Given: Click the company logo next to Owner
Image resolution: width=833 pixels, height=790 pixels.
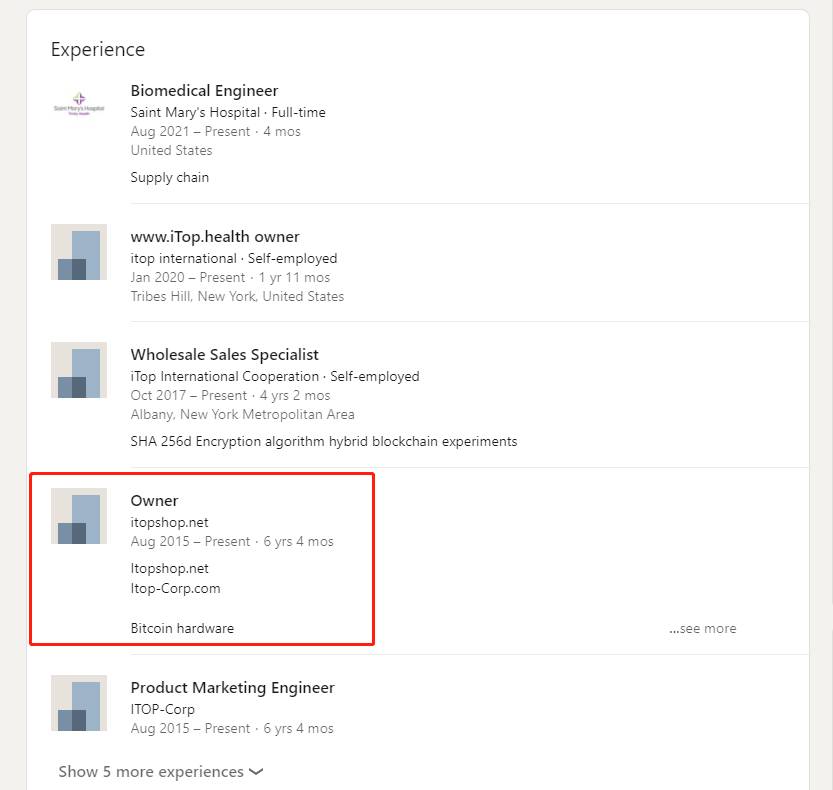Looking at the screenshot, I should (x=78, y=516).
